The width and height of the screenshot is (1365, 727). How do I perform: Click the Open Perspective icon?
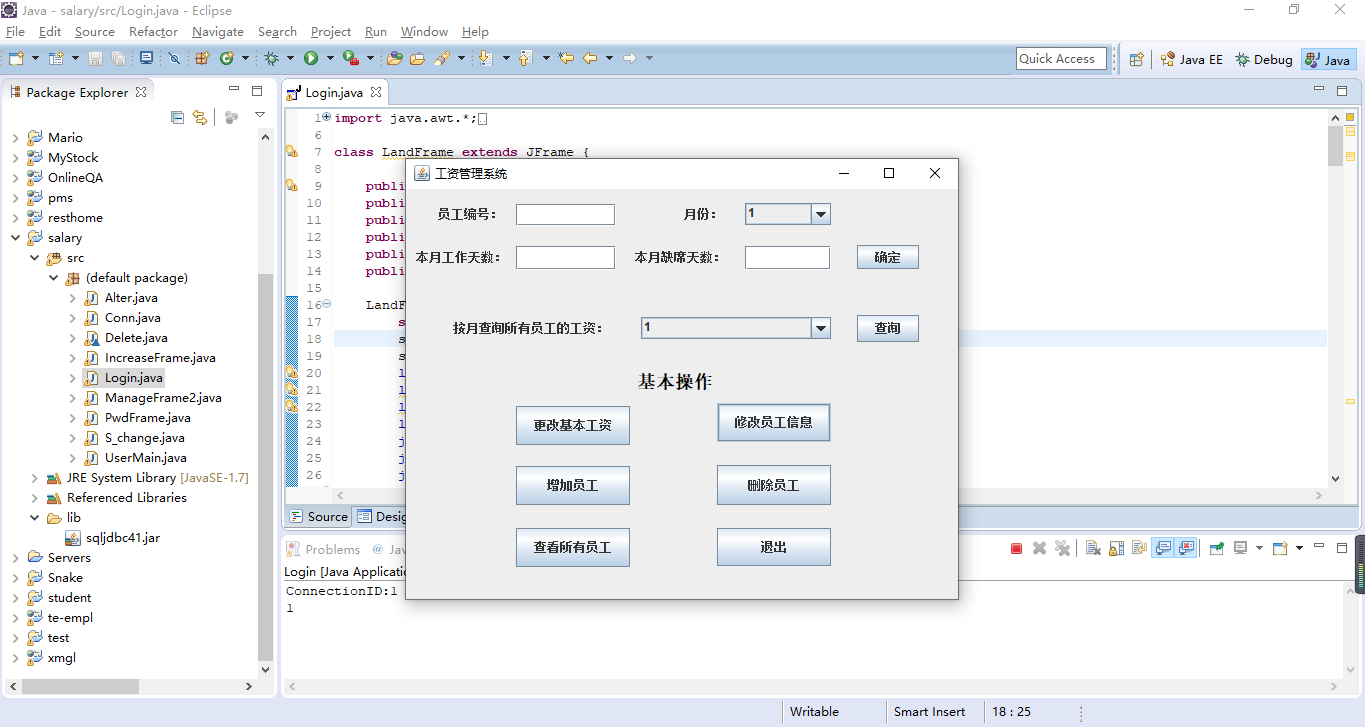1137,59
